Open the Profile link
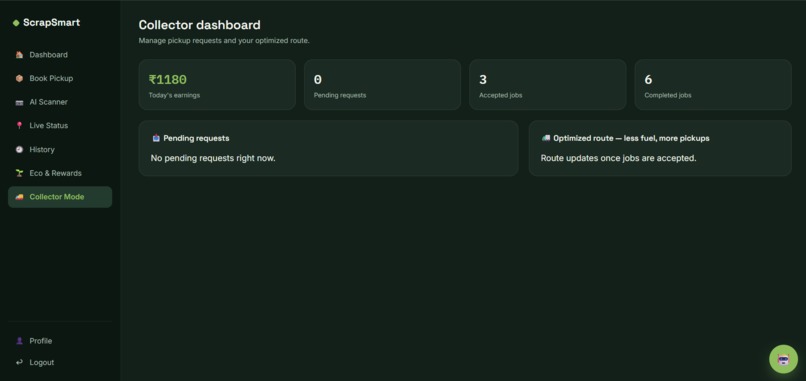 60,341
